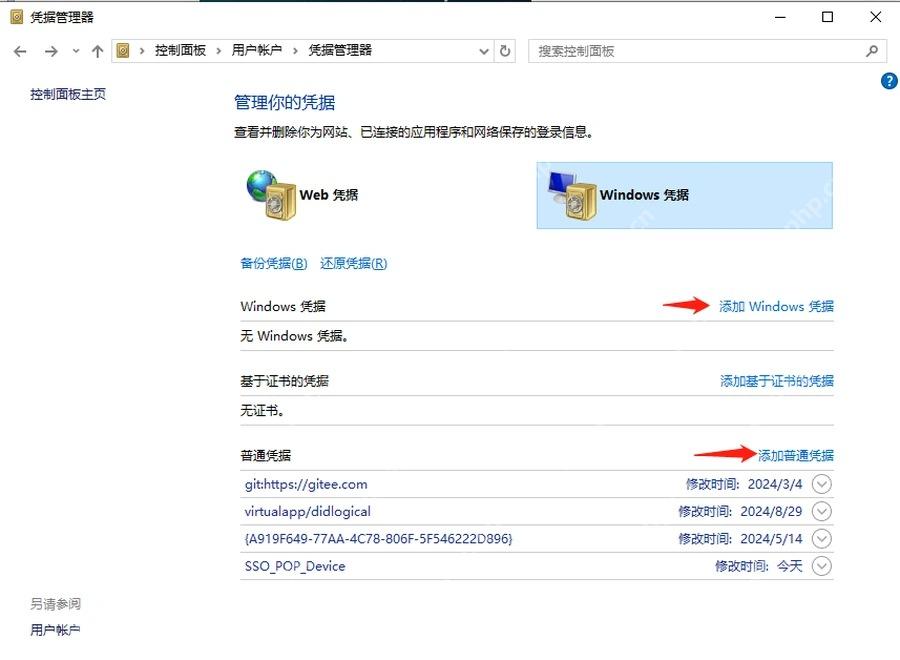
Task: Close the 凭据管理器 window
Action: tap(875, 17)
